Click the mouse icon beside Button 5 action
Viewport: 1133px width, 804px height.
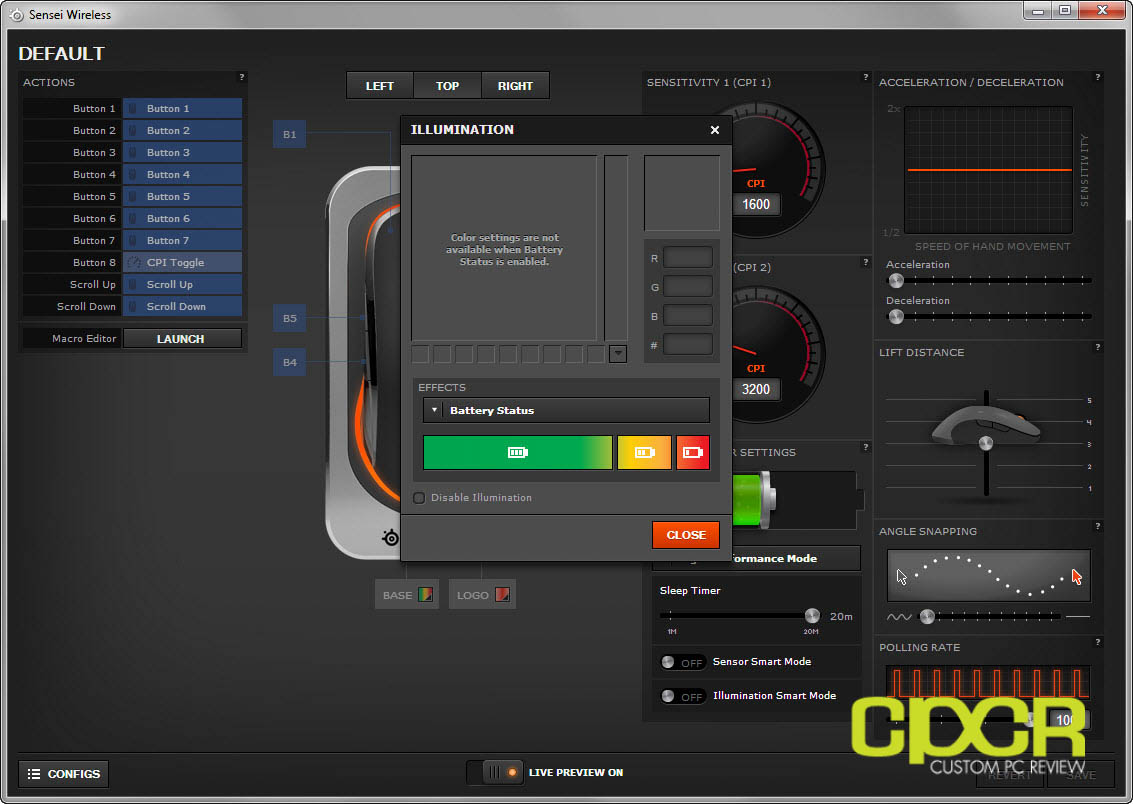coord(133,196)
